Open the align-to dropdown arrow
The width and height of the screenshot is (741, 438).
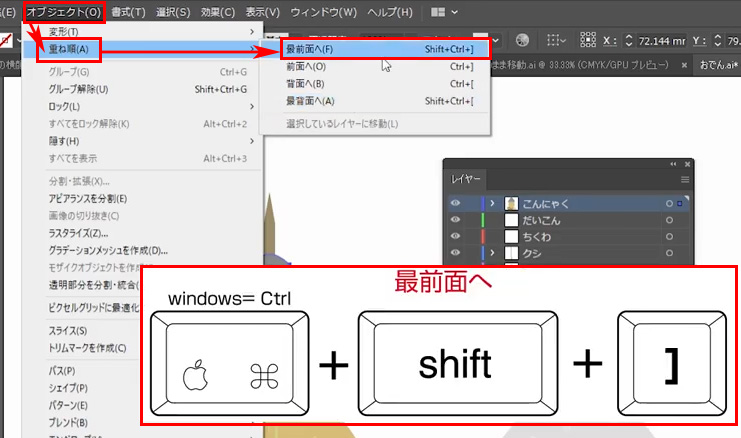[x=563, y=41]
